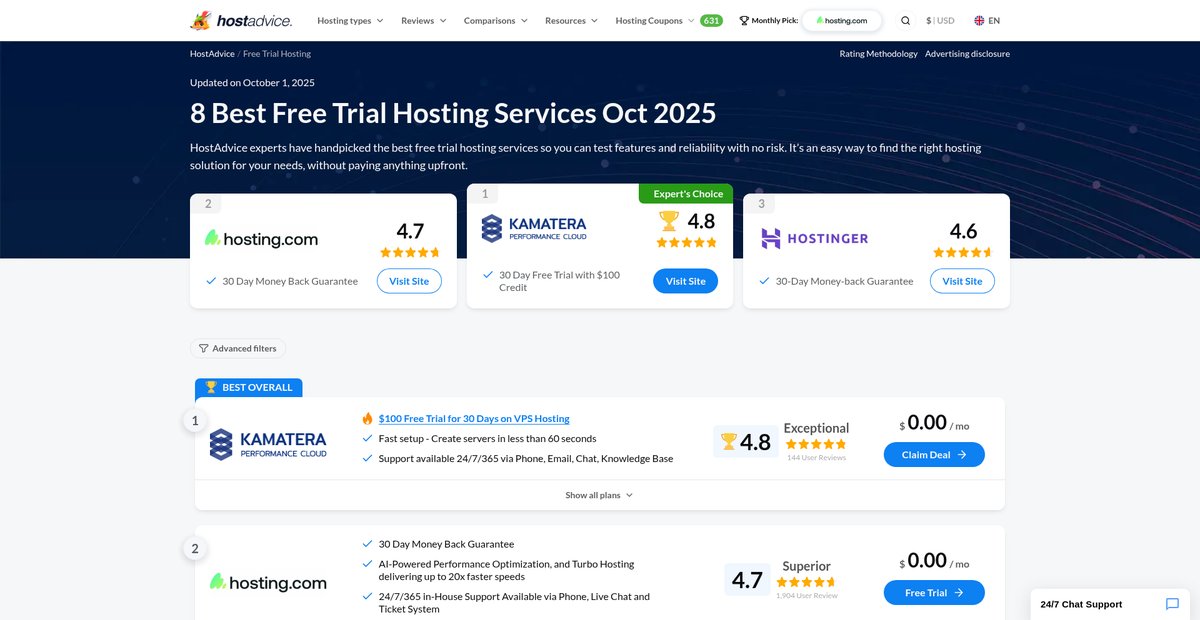Click the '8 Best Free Trial Hosting Services' heading
Image resolution: width=1200 pixels, height=620 pixels.
[453, 113]
